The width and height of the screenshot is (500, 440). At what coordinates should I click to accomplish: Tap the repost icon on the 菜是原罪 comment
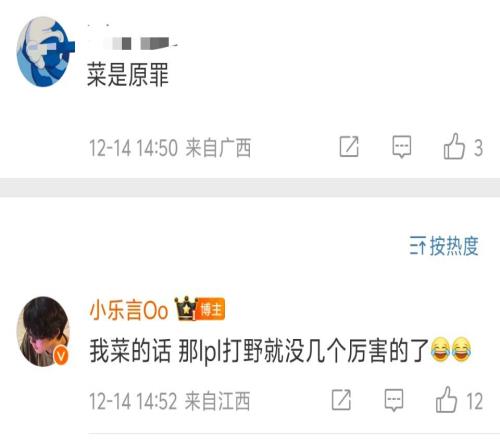[349, 146]
